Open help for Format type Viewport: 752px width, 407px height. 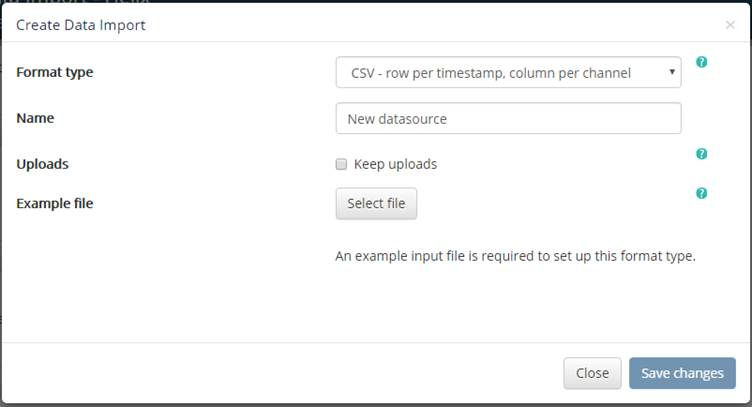click(701, 62)
